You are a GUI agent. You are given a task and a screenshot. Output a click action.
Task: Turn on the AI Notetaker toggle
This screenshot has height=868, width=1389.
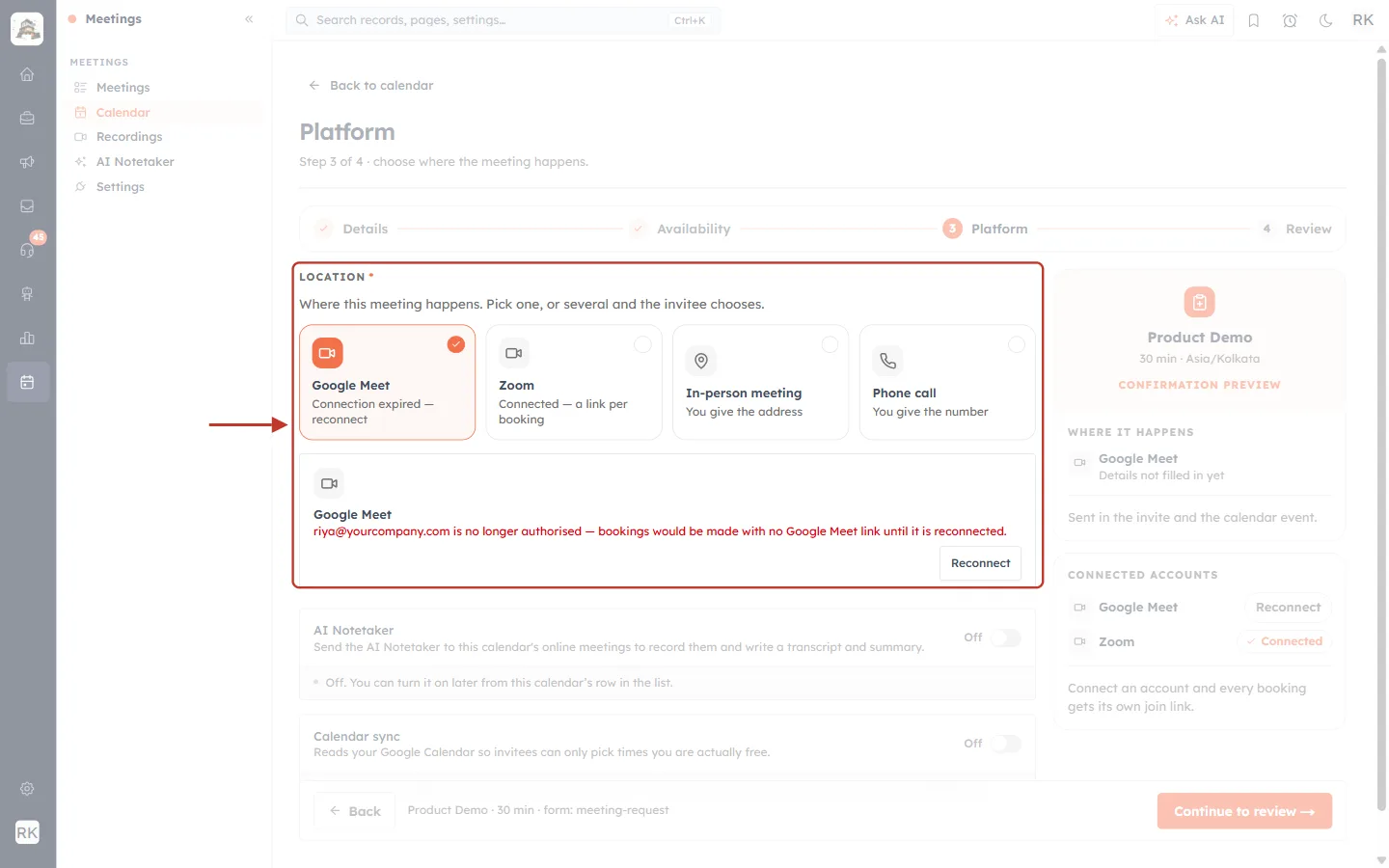pyautogui.click(x=1006, y=637)
